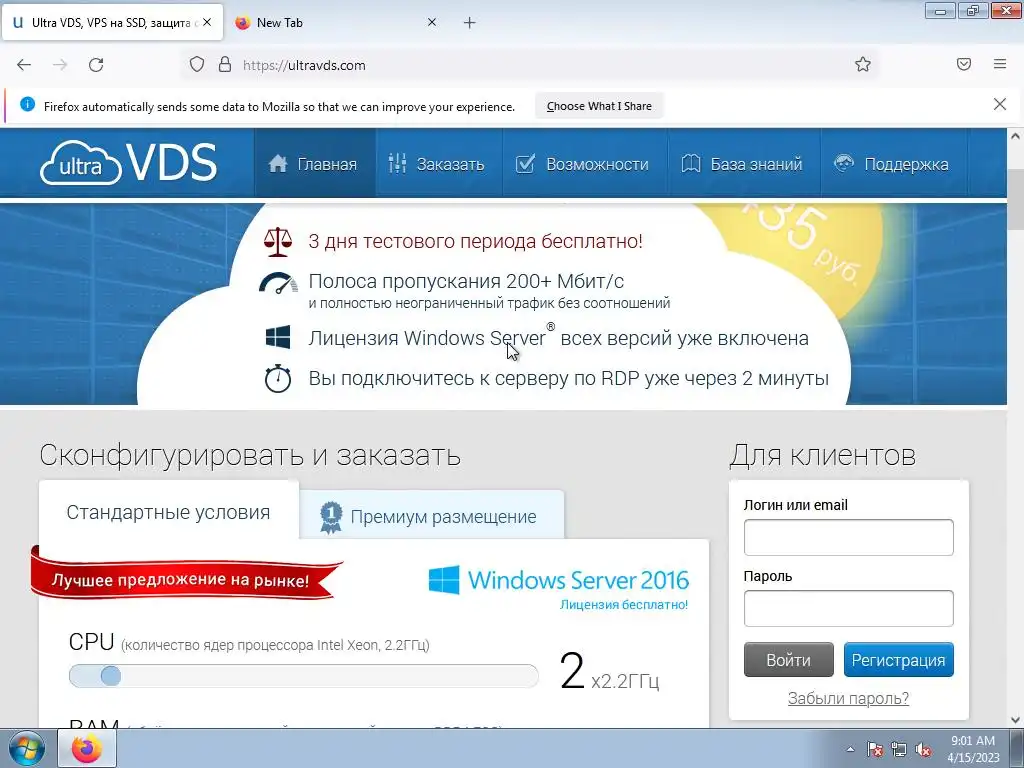Click the Войти login button
Viewport: 1024px width, 768px height.
pyautogui.click(x=788, y=660)
